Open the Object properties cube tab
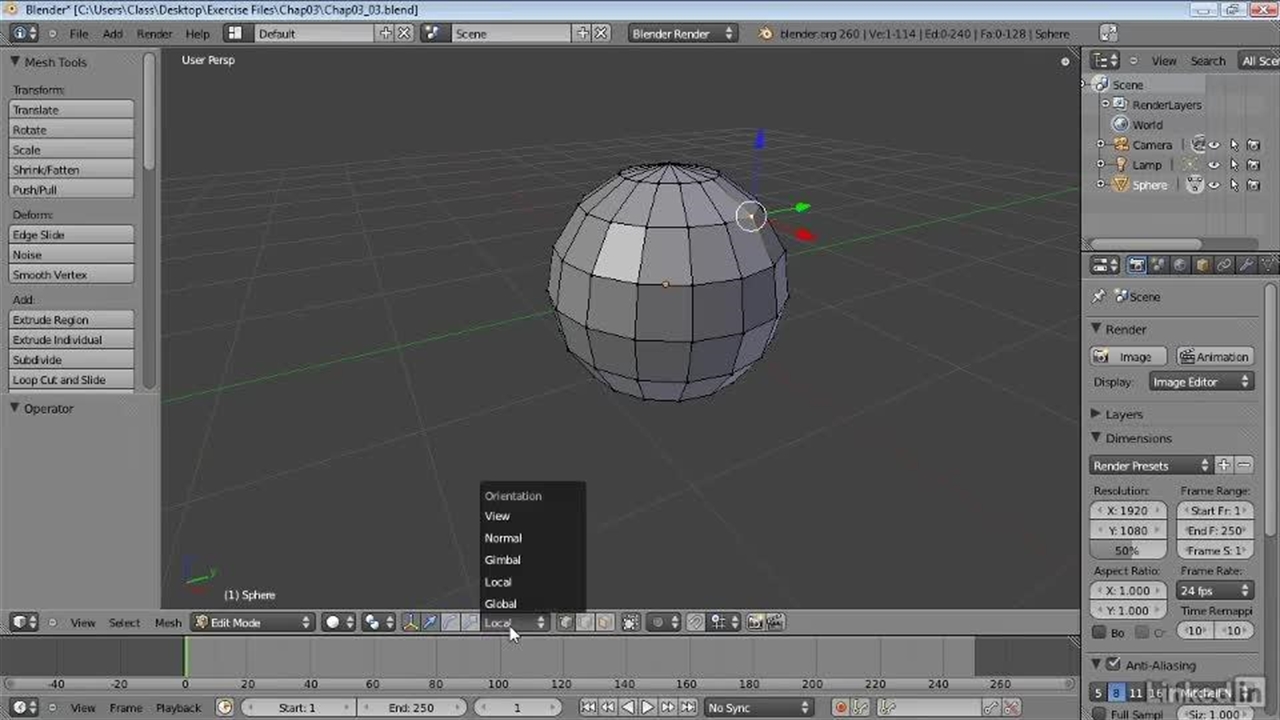1280x720 pixels. coord(1202,265)
